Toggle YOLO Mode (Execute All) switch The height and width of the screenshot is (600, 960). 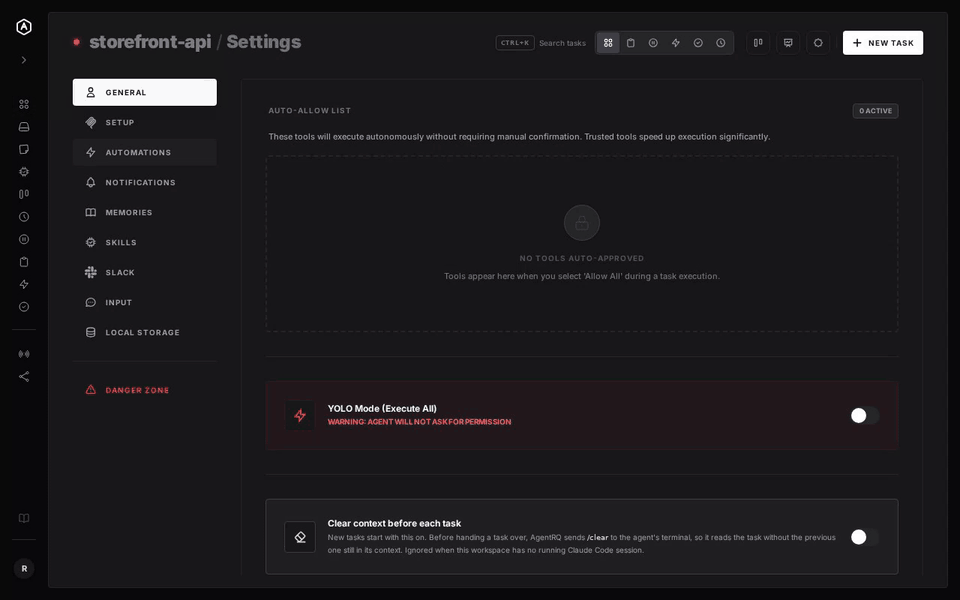click(x=864, y=416)
